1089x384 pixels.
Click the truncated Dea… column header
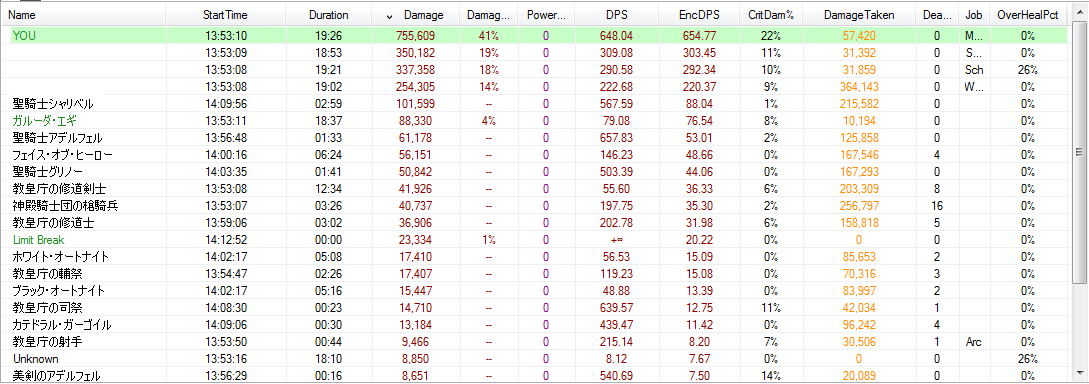[938, 15]
